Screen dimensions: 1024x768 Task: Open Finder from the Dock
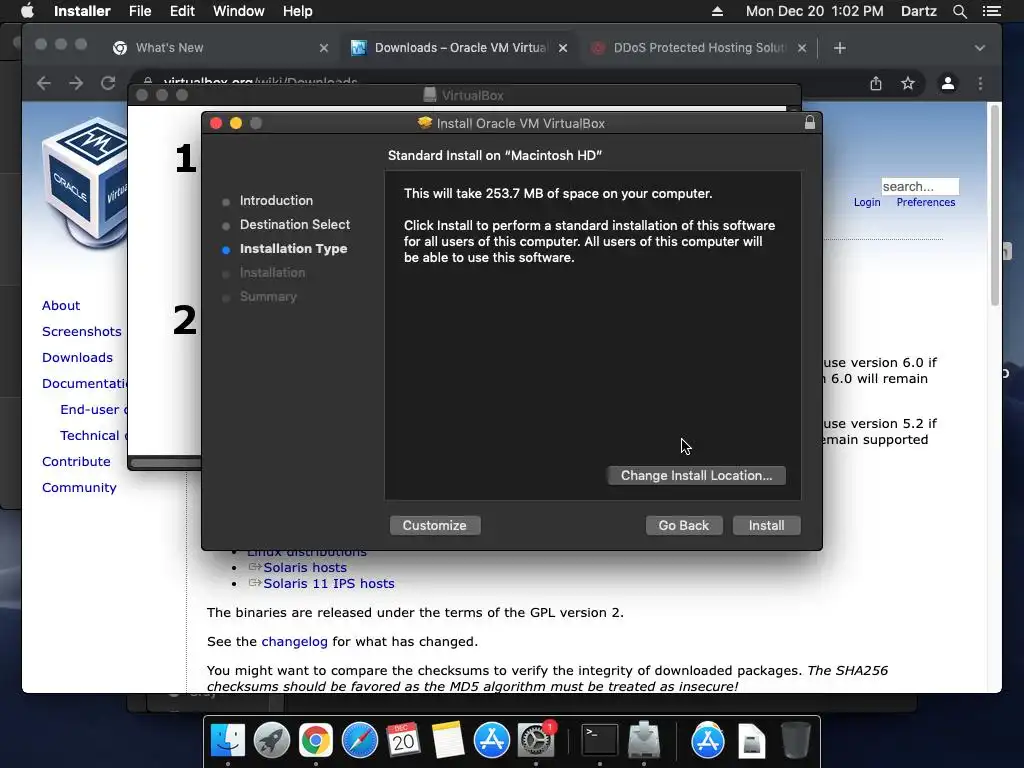(x=227, y=741)
